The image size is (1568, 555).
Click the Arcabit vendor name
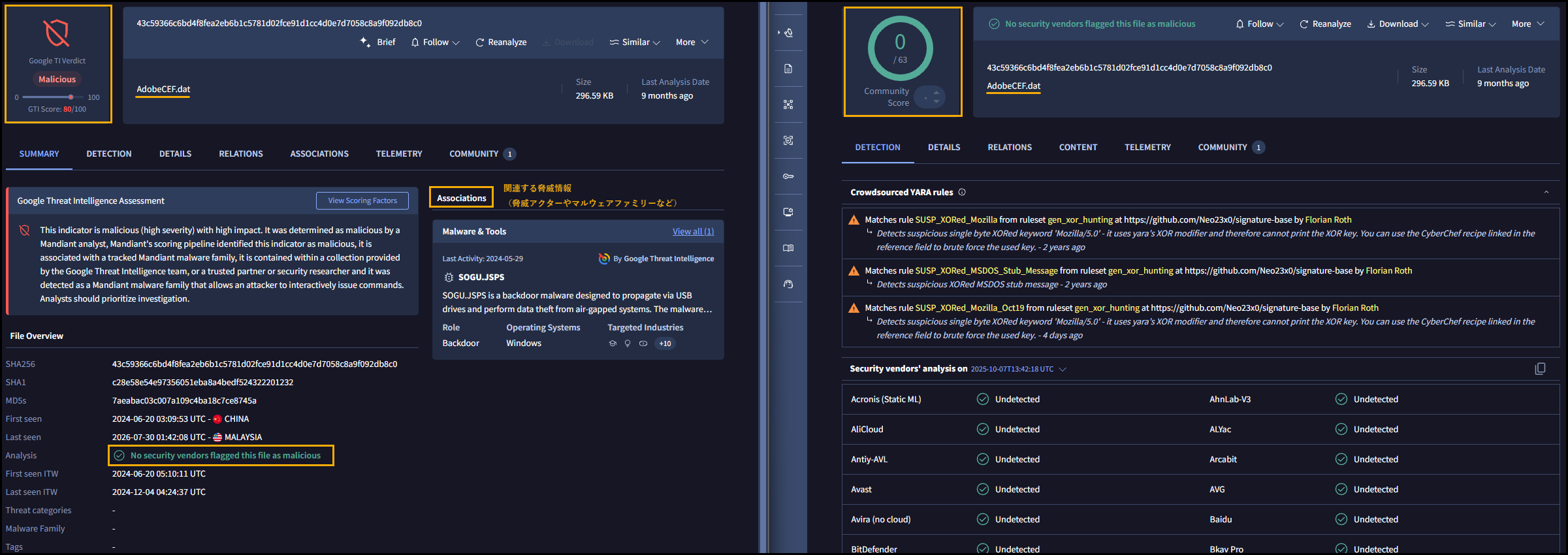(x=1223, y=459)
